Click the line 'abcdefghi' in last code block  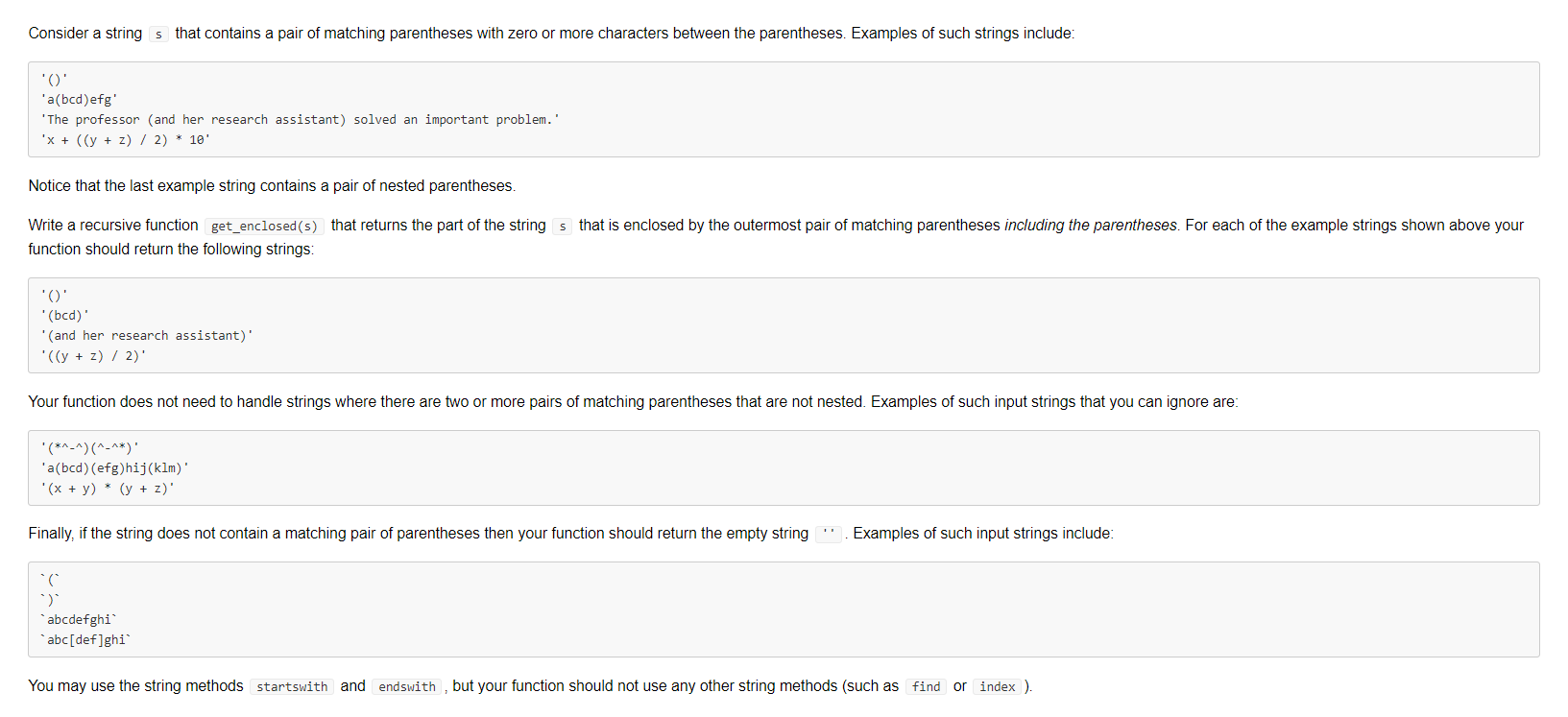[79, 619]
